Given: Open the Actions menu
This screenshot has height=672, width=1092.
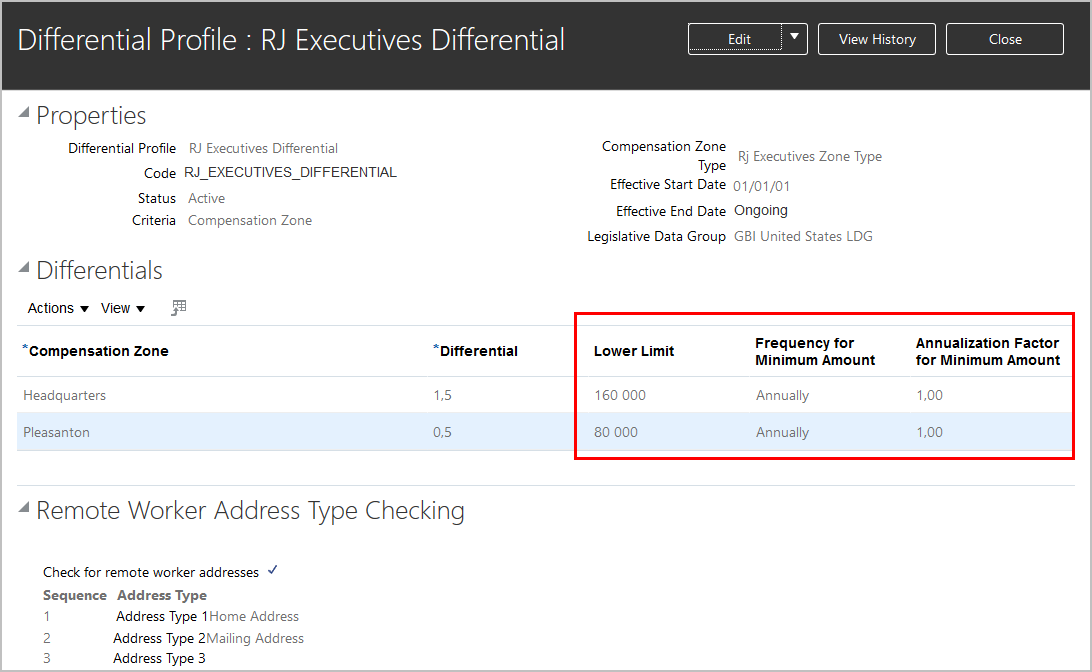Looking at the screenshot, I should 58,308.
